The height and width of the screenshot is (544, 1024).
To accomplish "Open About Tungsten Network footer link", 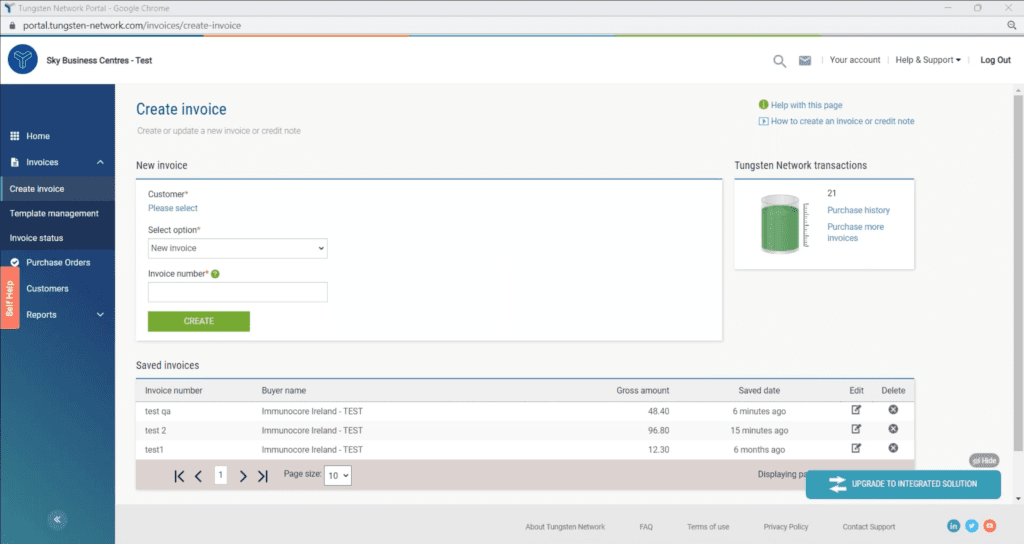I will point(565,527).
